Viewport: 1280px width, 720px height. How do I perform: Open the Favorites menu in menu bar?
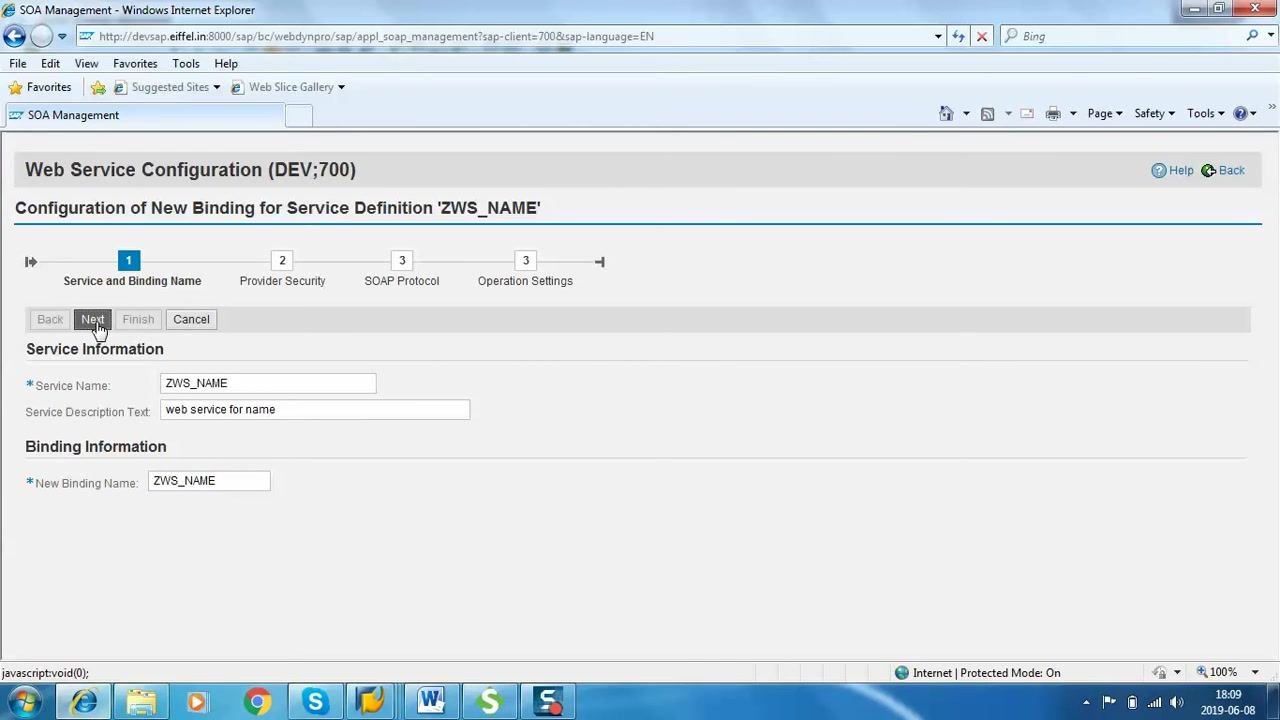(x=135, y=63)
